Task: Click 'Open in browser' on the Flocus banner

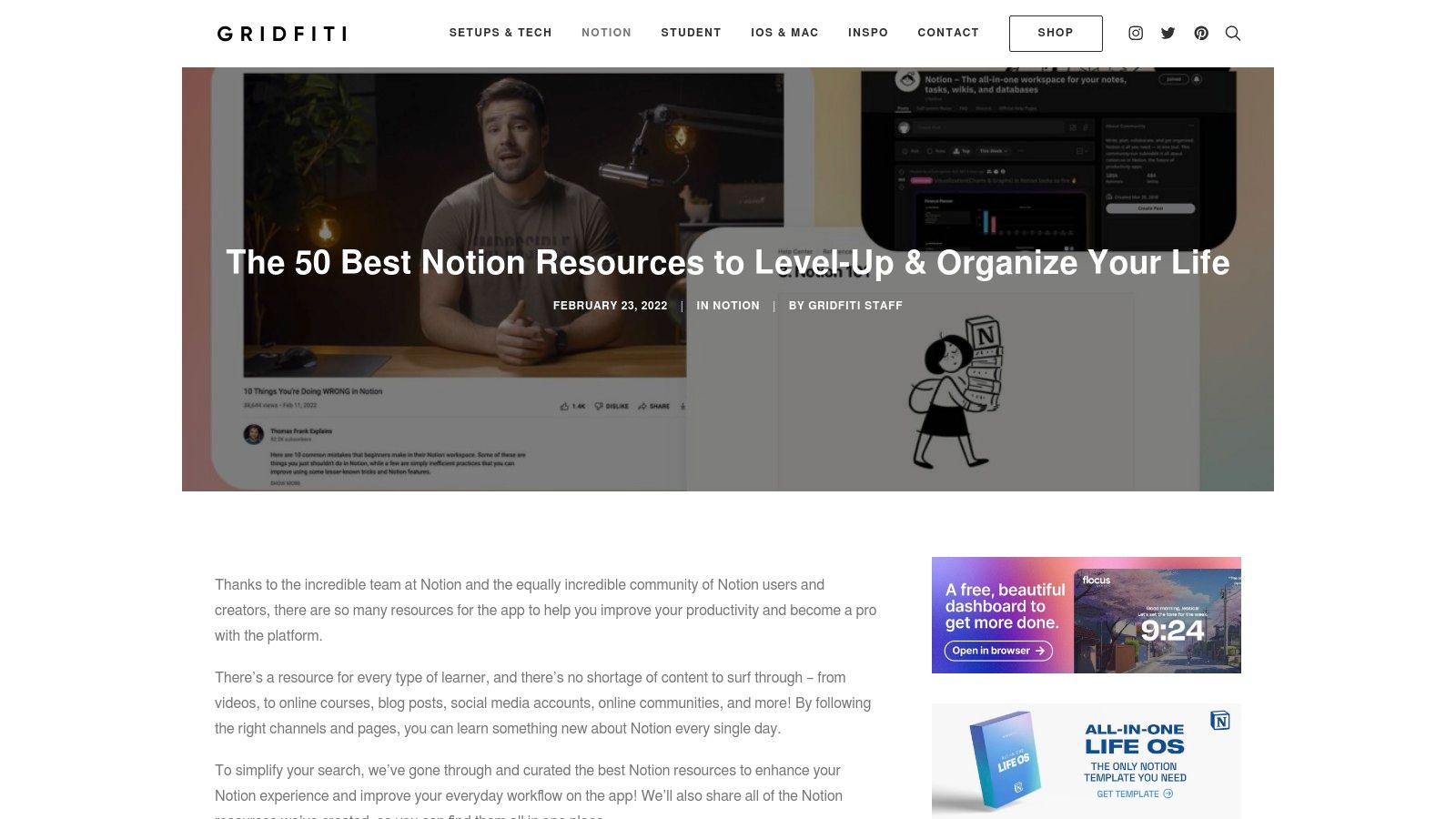Action: click(x=998, y=651)
